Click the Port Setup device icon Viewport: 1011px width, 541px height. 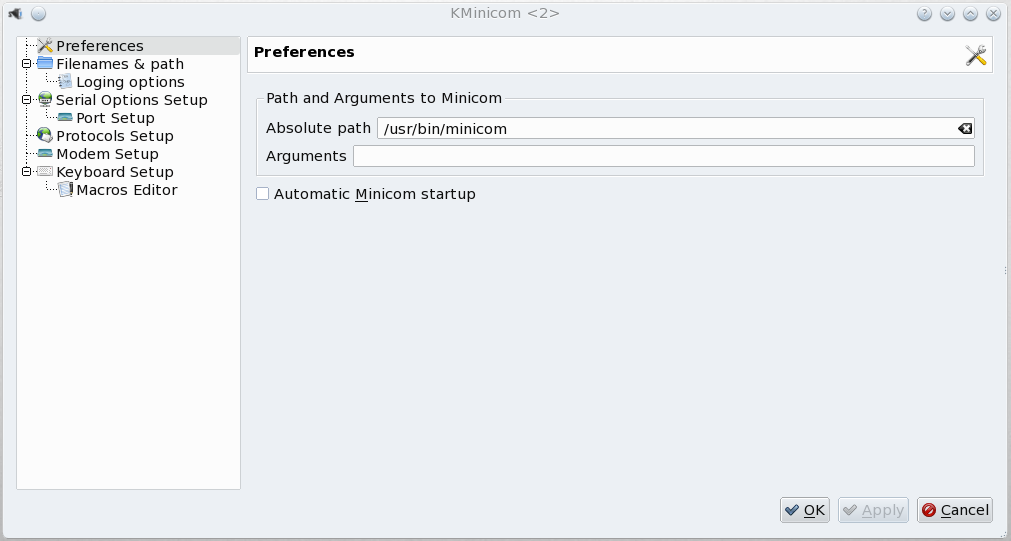[x=65, y=118]
